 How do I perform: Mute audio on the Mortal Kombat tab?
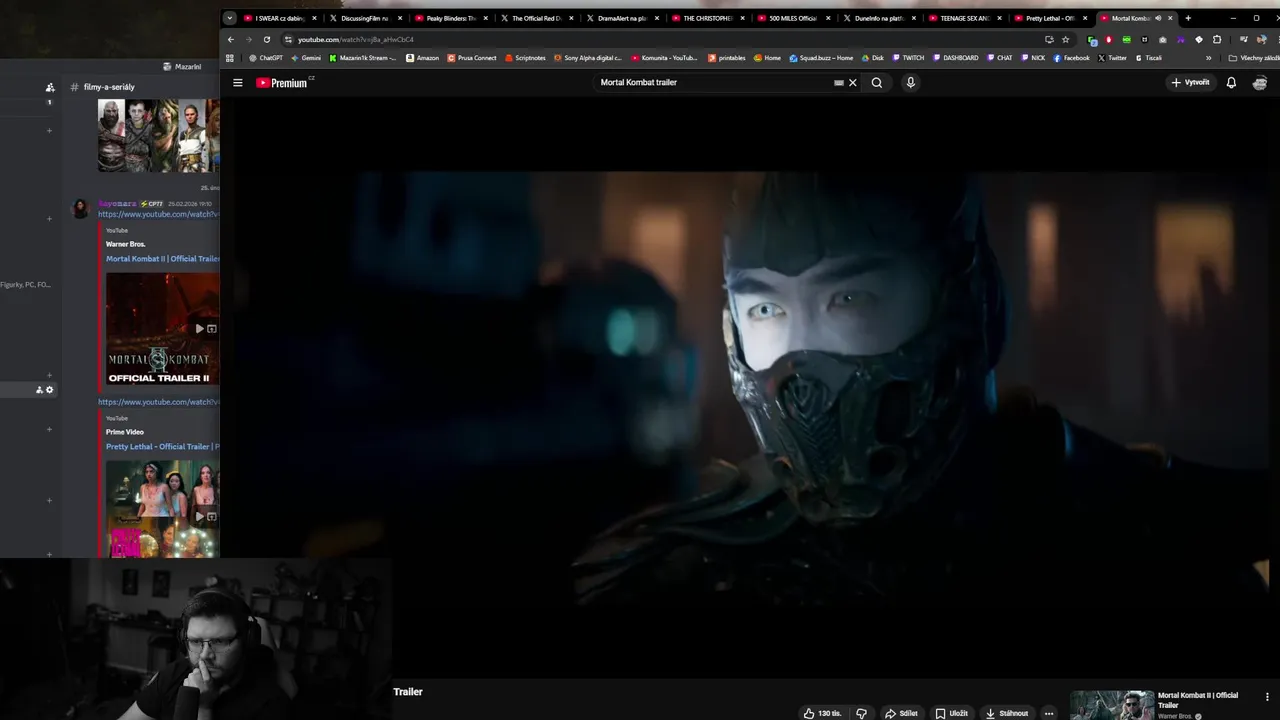(x=1158, y=18)
